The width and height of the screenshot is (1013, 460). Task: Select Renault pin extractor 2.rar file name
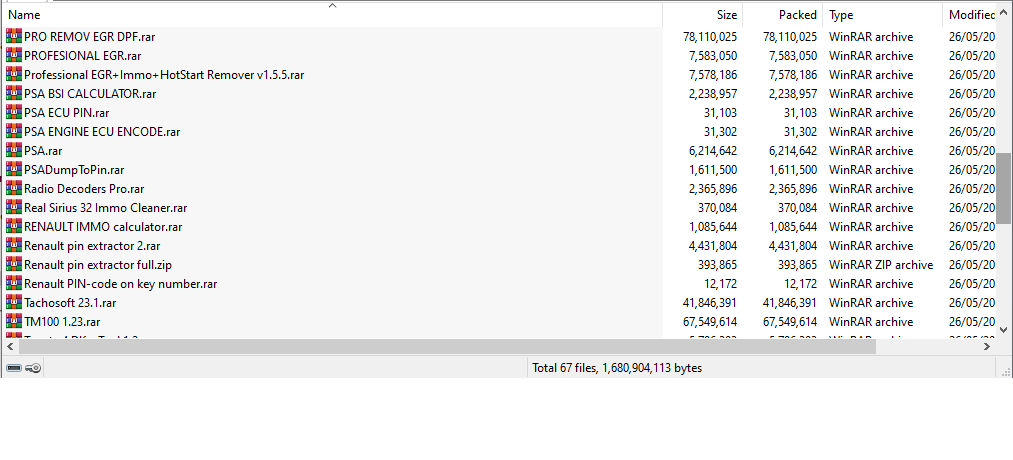tap(92, 246)
